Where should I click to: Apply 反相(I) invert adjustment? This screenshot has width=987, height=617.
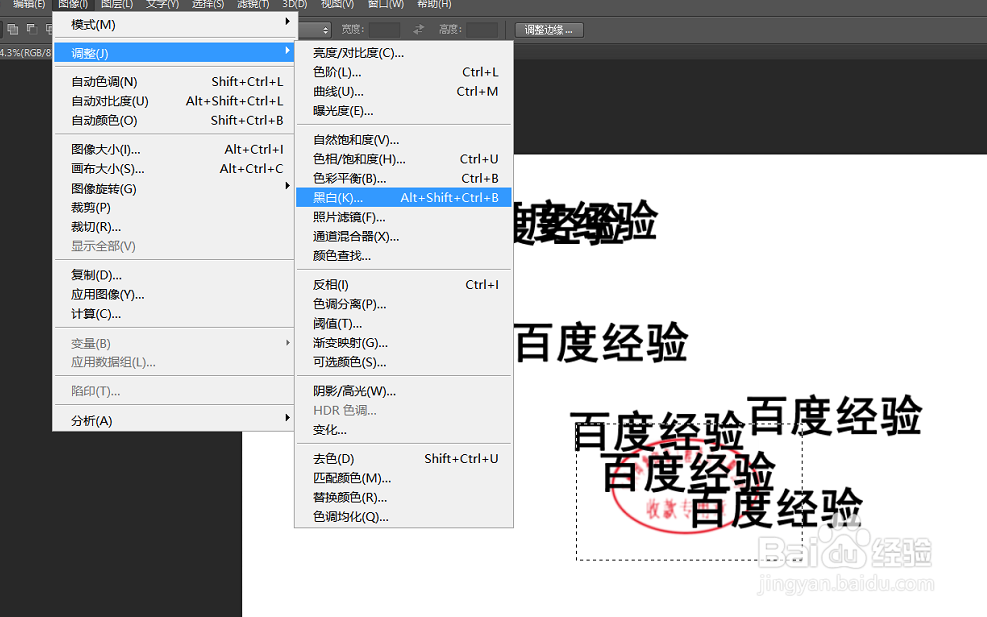(x=403, y=285)
